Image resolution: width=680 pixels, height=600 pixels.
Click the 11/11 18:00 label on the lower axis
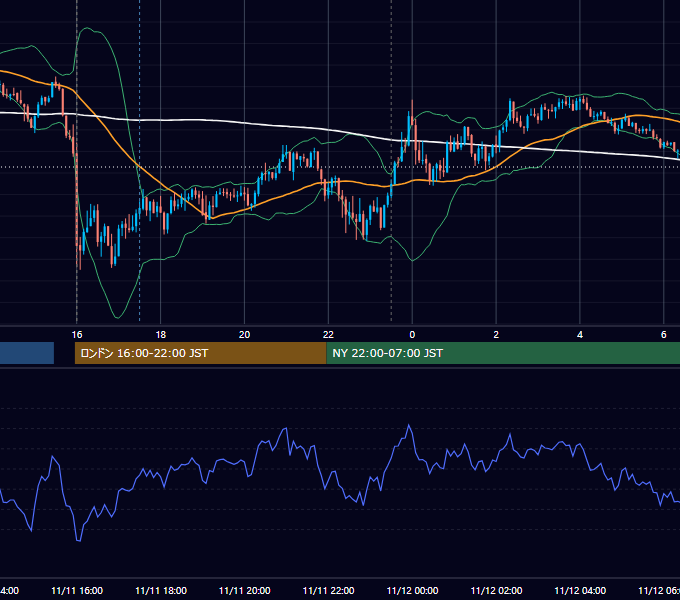(x=161, y=590)
